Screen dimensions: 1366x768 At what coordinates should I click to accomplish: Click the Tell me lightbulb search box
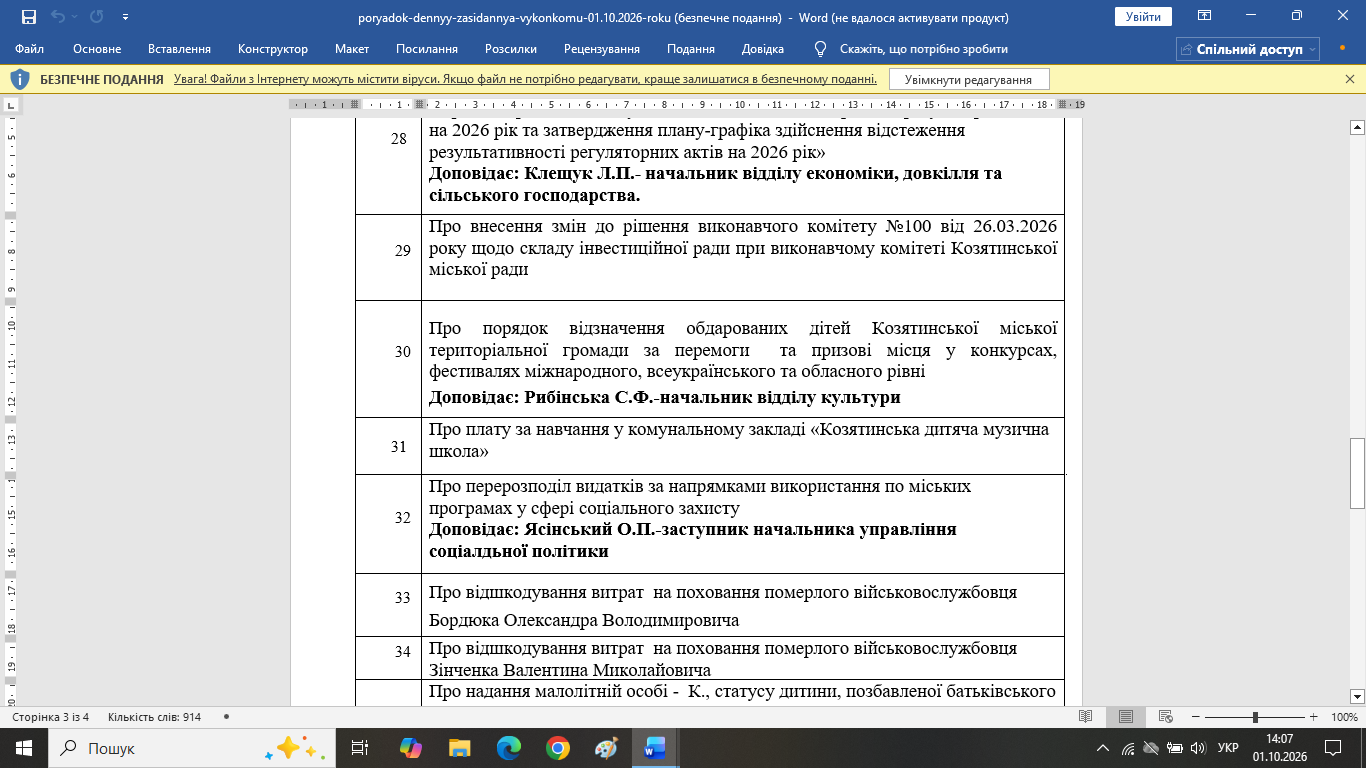[x=910, y=49]
